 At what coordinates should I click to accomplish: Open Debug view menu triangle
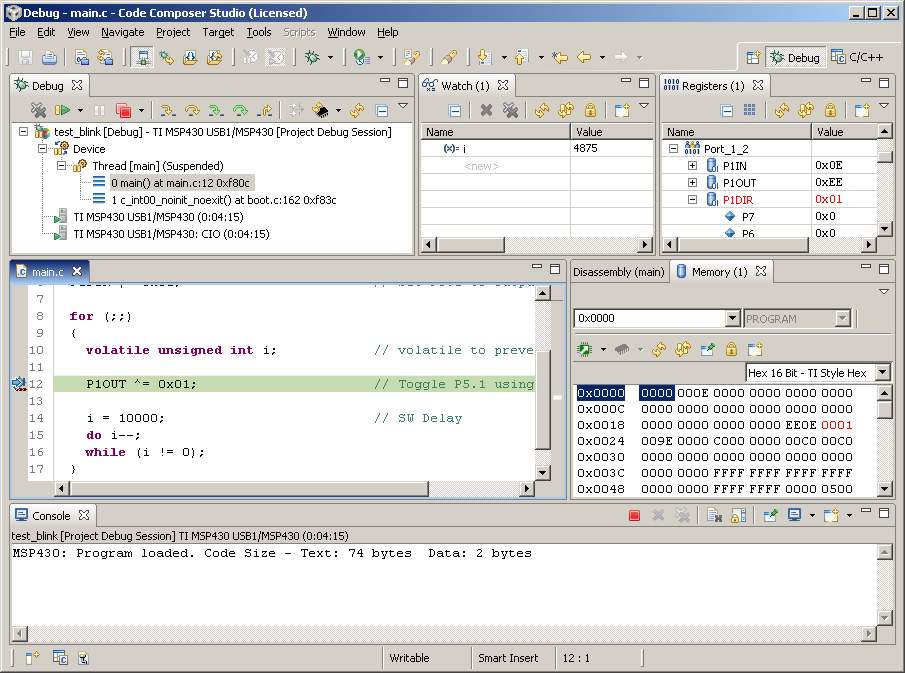403,106
